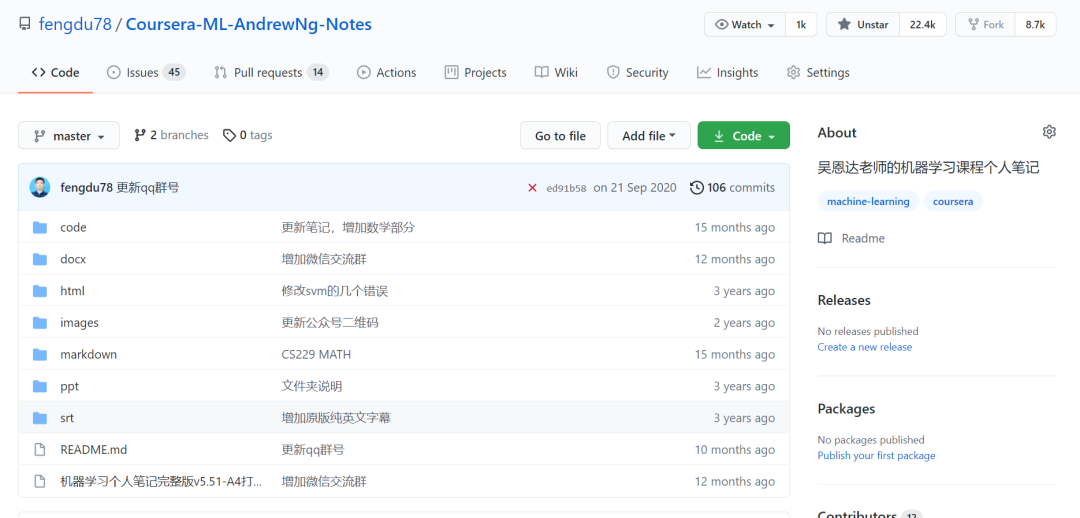Click the star icon in Unstar button
The height and width of the screenshot is (518, 1080).
[844, 25]
